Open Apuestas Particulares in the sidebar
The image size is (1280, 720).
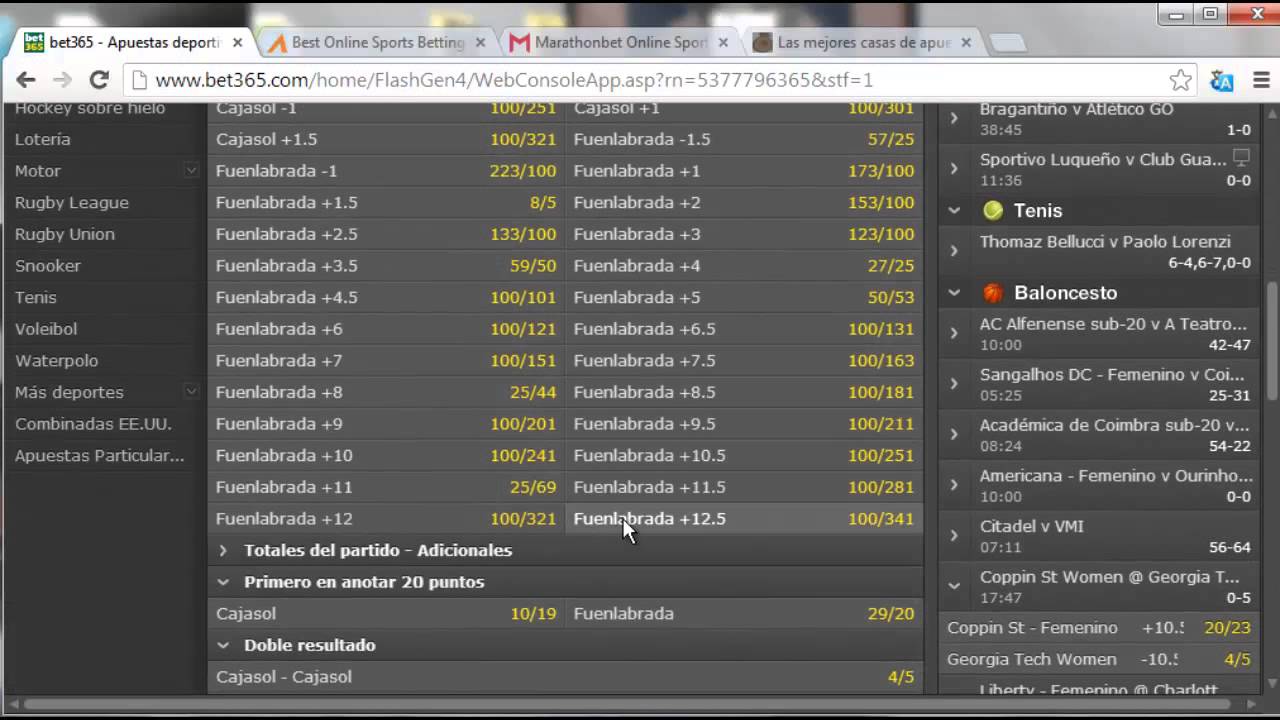pyautogui.click(x=99, y=456)
